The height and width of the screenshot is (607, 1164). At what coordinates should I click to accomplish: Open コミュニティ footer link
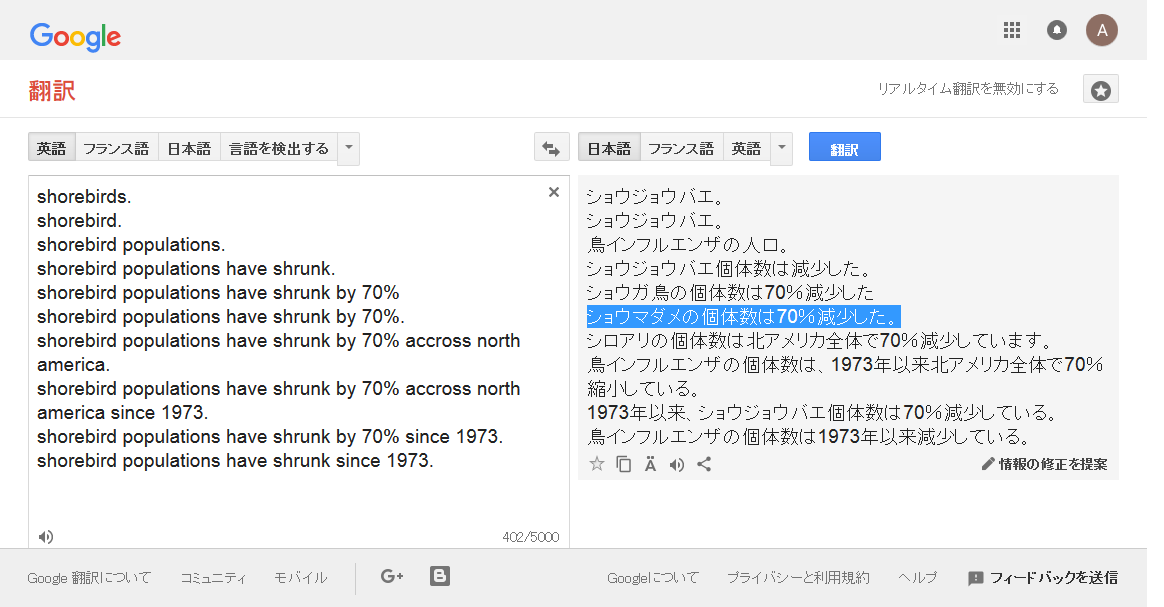[x=213, y=577]
